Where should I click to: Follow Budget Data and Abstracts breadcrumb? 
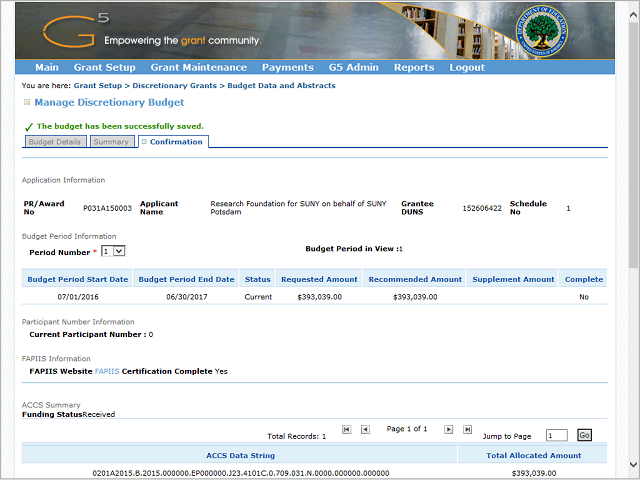pos(281,86)
